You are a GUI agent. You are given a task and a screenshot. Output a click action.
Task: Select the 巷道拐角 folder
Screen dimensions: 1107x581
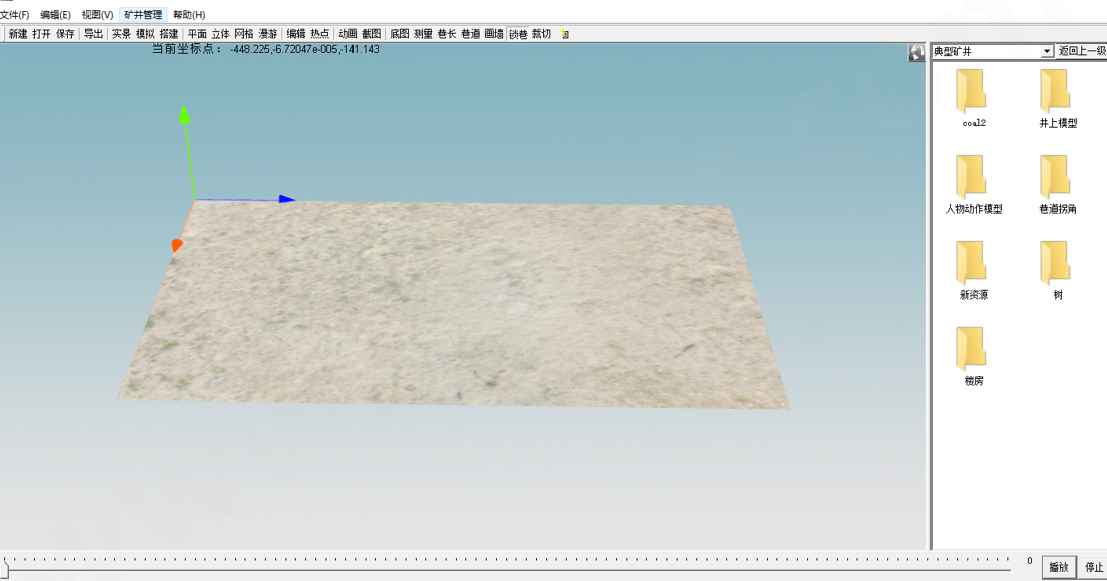click(1058, 184)
